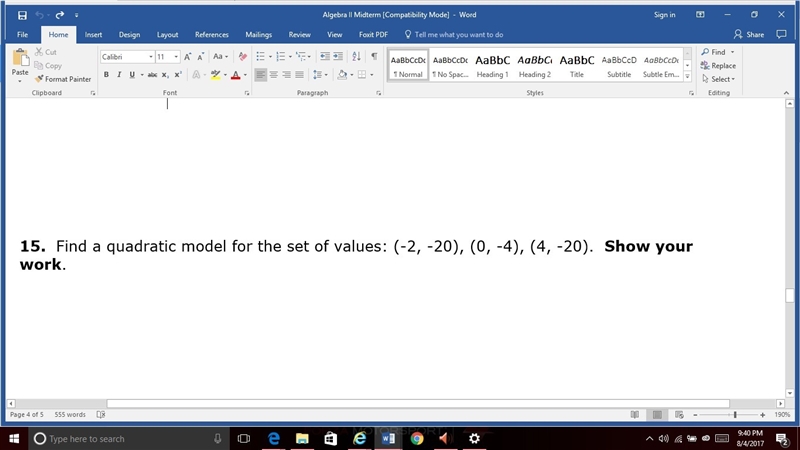800x450 pixels.
Task: Apply the Heading 1 style
Action: click(x=492, y=65)
